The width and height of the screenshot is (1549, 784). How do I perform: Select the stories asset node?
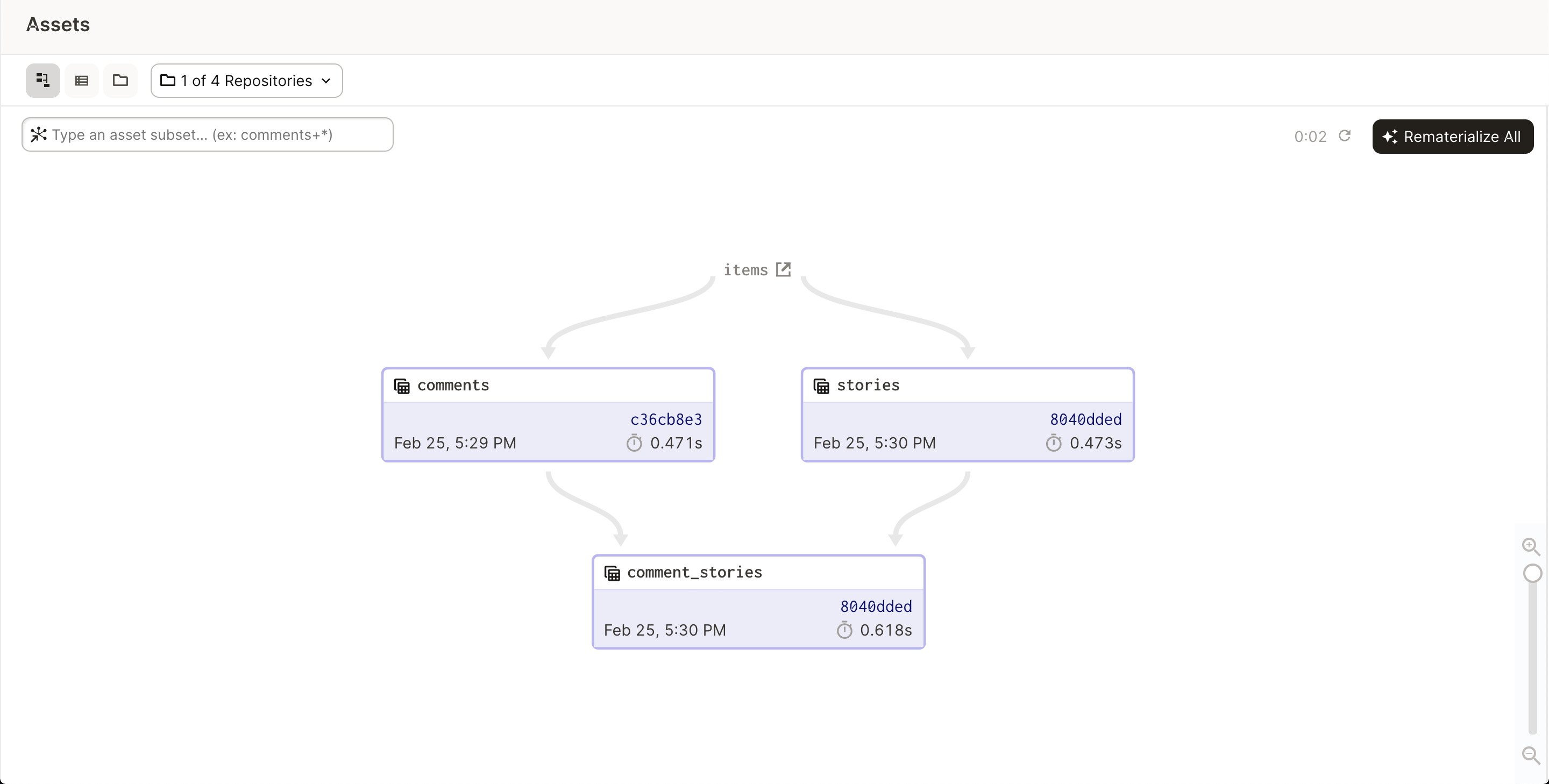pyautogui.click(x=968, y=415)
